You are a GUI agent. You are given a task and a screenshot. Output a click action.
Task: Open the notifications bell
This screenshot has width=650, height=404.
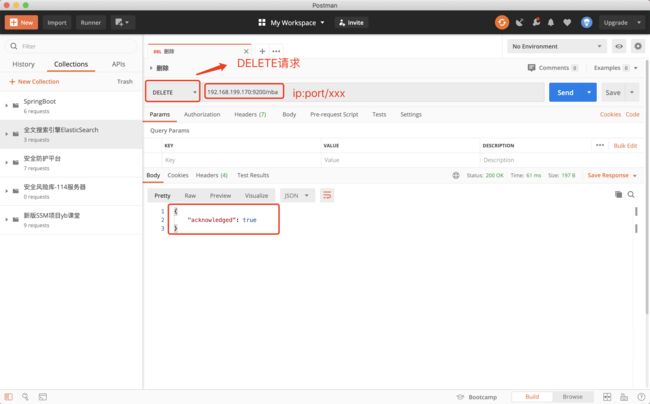(551, 22)
